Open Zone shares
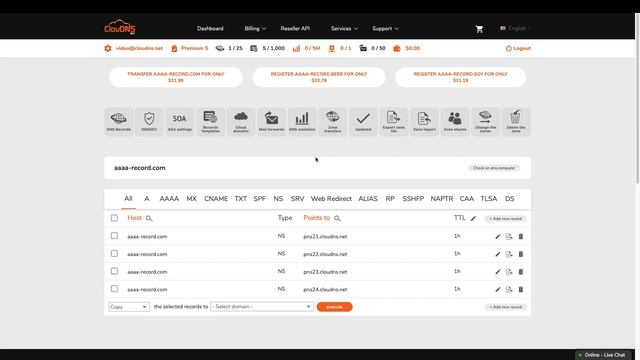The width and height of the screenshot is (640, 360). (x=455, y=122)
